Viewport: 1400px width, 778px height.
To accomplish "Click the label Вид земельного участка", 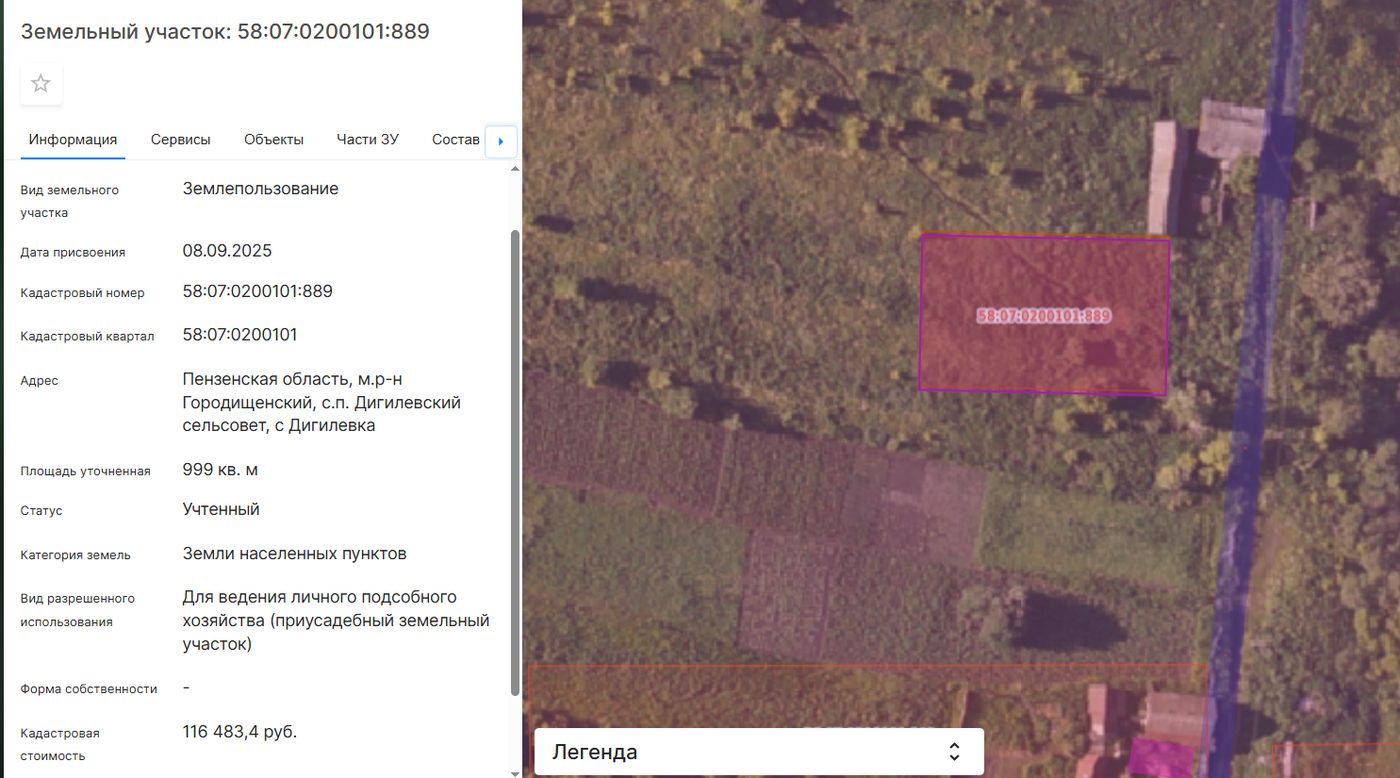I will tap(70, 201).
